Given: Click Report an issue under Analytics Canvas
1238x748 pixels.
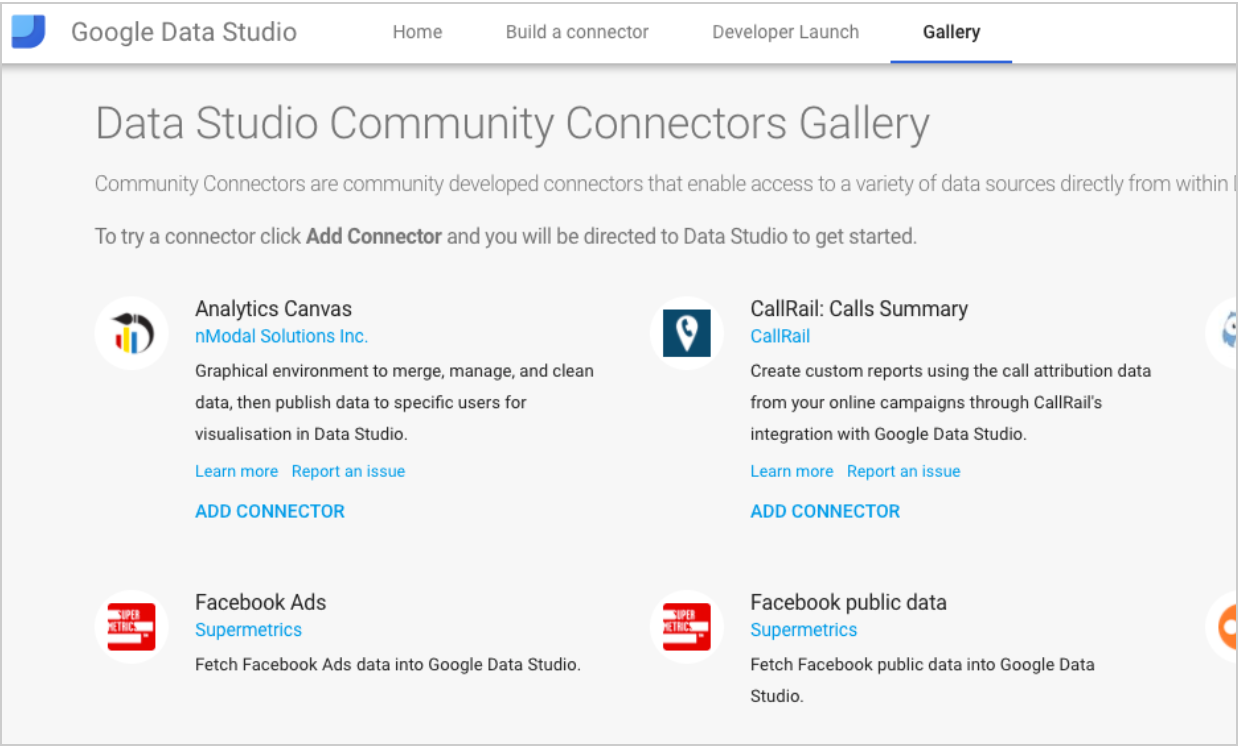Looking at the screenshot, I should 348,471.
